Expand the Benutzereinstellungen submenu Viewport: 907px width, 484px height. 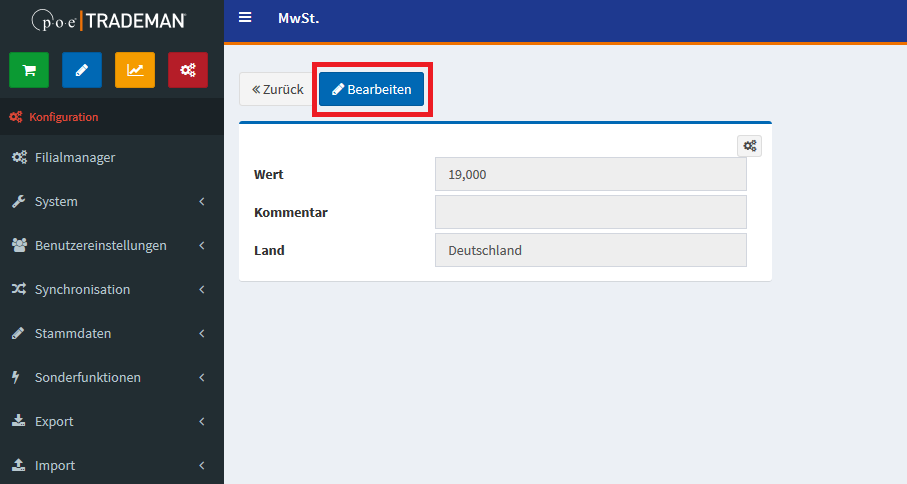pos(201,246)
